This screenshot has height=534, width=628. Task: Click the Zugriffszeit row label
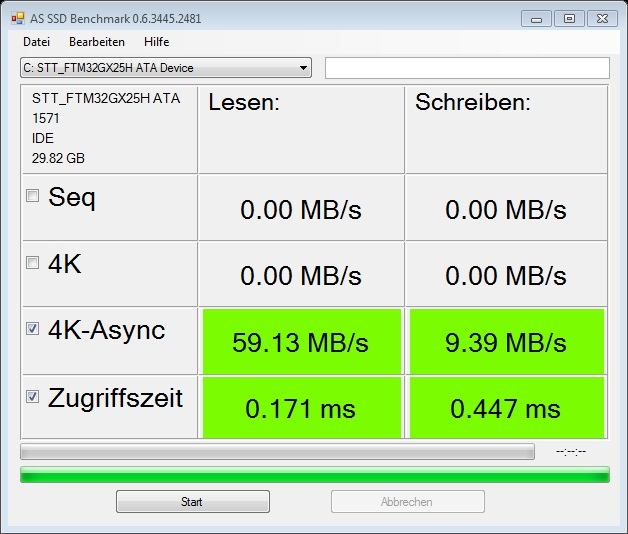point(115,398)
